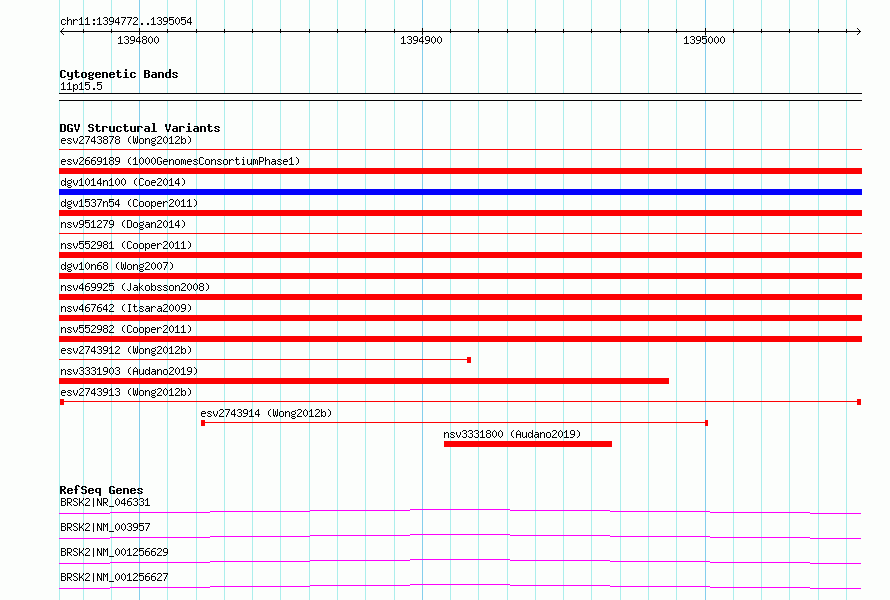Click red bar under dgv1537n54

coord(460,213)
